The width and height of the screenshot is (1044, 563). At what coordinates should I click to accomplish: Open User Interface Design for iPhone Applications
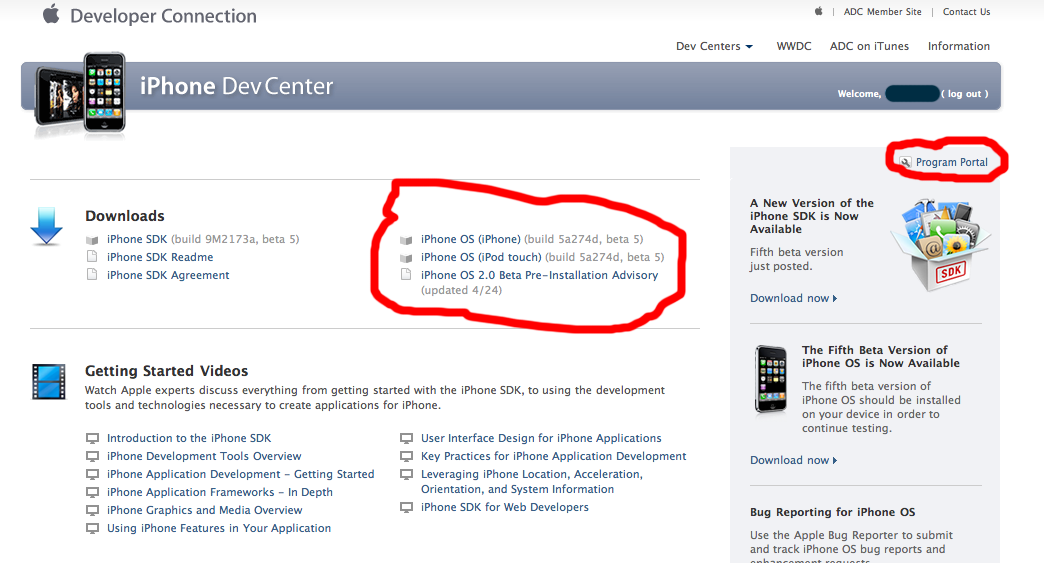point(541,438)
